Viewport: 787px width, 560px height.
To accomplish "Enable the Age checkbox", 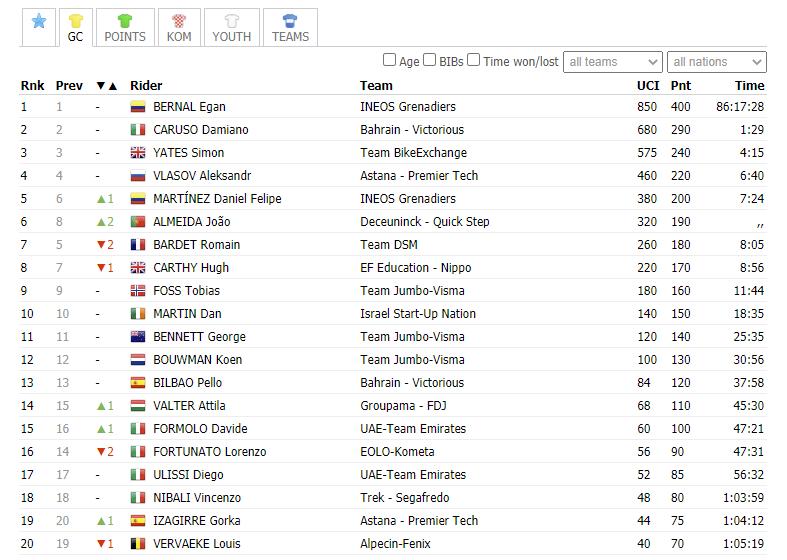I will click(x=389, y=60).
